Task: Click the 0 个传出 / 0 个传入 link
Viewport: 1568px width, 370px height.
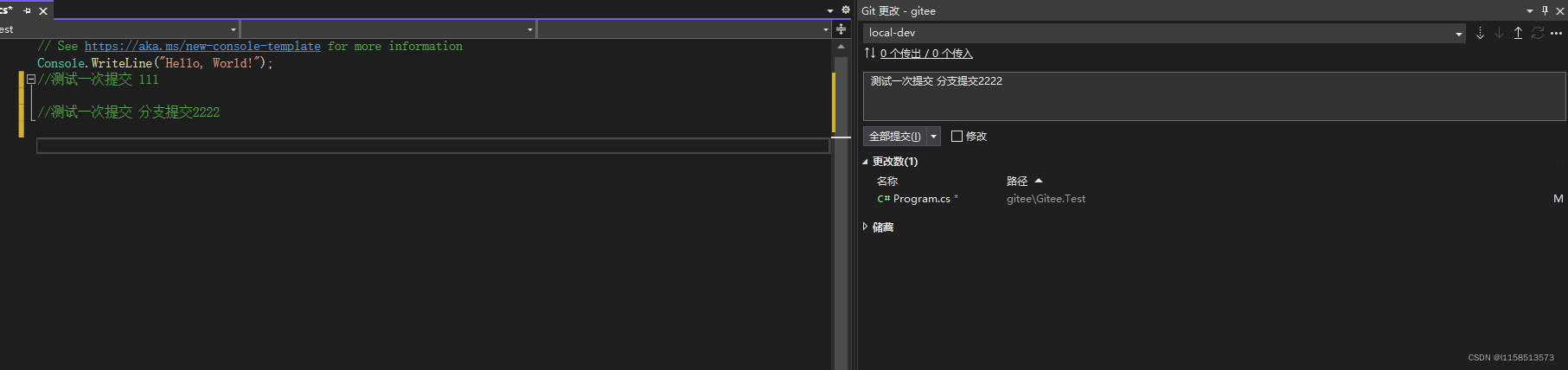Action: (x=925, y=54)
